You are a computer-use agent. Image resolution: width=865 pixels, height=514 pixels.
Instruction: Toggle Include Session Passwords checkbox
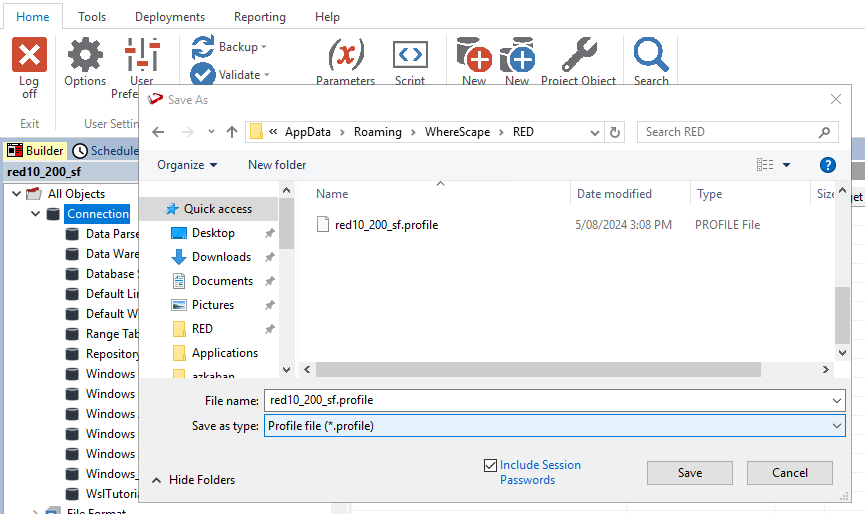click(x=490, y=465)
